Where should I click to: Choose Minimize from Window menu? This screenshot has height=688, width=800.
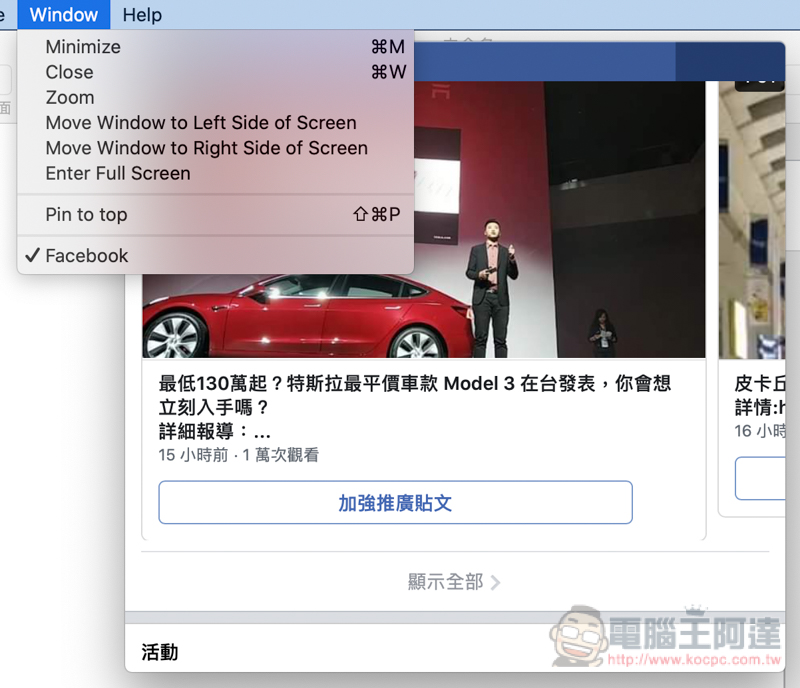215,47
